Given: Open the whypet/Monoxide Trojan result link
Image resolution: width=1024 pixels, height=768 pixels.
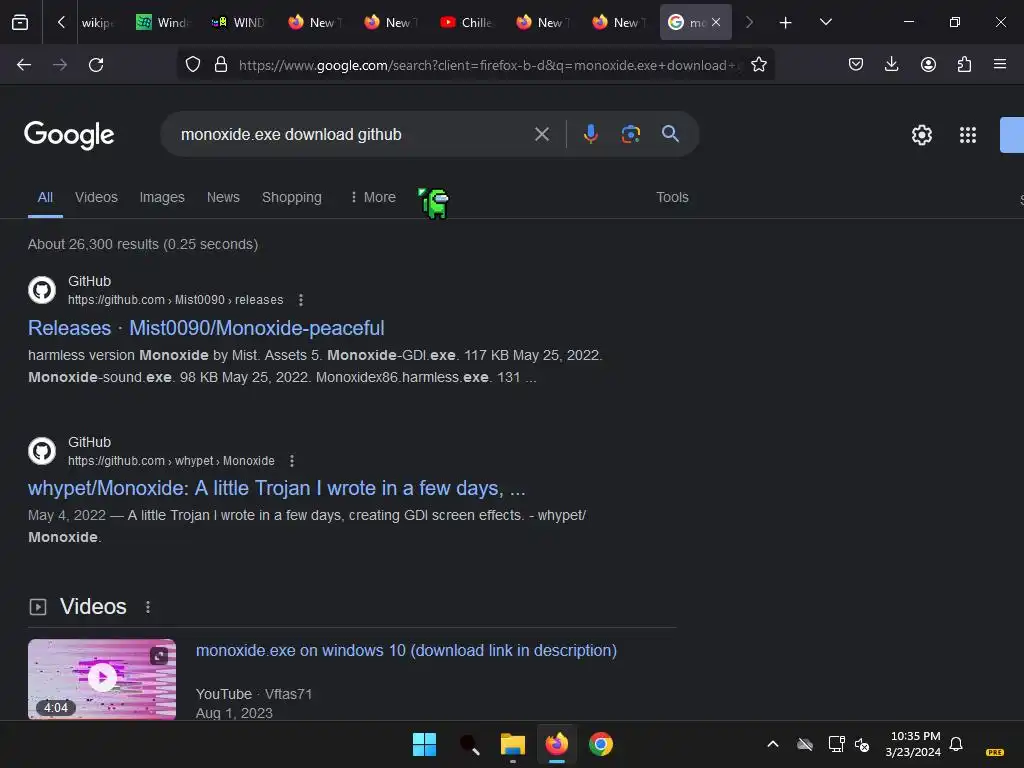Looking at the screenshot, I should coord(277,488).
